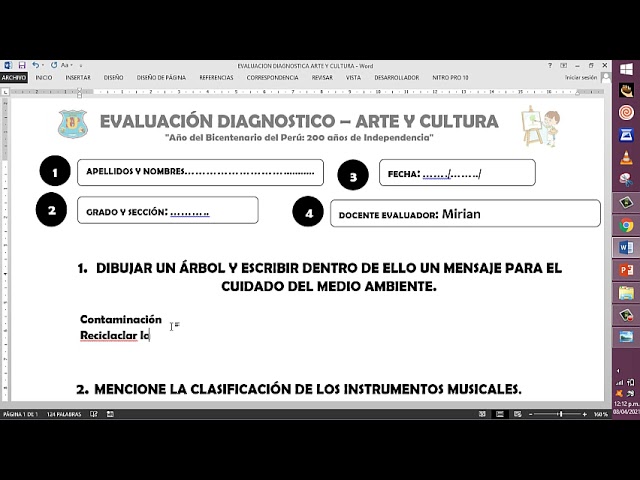Click the 124 PALABRAS word count
The height and width of the screenshot is (480, 640).
pyautogui.click(x=64, y=414)
